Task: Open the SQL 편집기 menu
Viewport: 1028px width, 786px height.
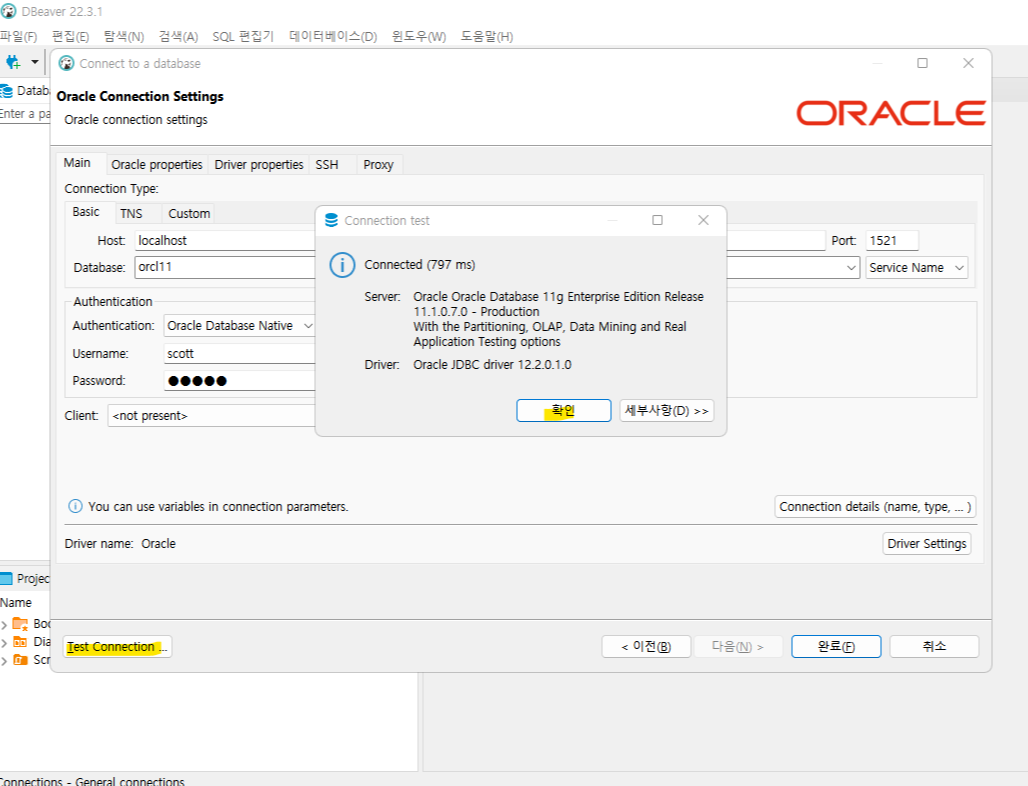Action: tap(243, 37)
